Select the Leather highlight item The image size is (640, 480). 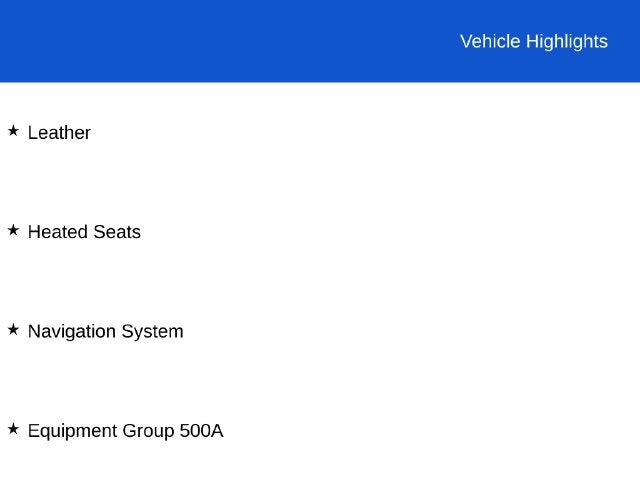[x=59, y=133]
